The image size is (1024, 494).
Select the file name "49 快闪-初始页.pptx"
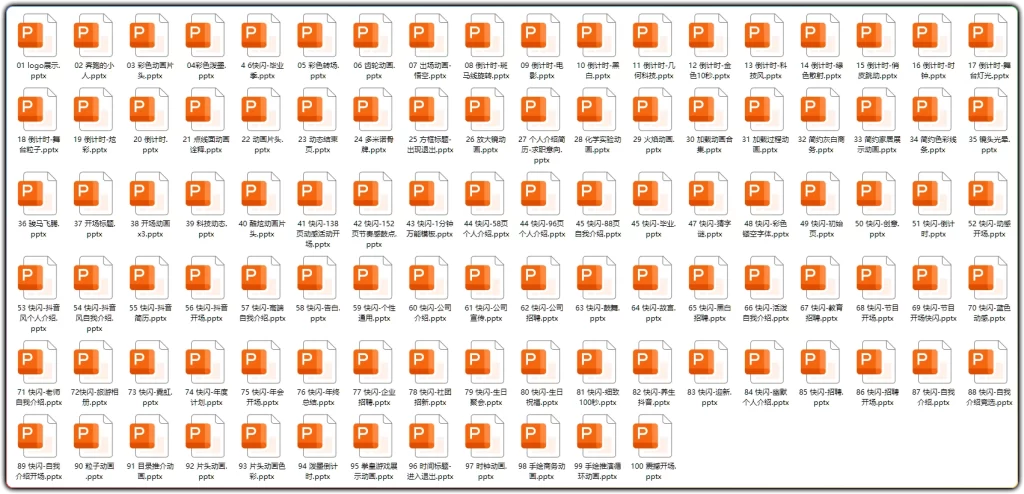tap(821, 229)
